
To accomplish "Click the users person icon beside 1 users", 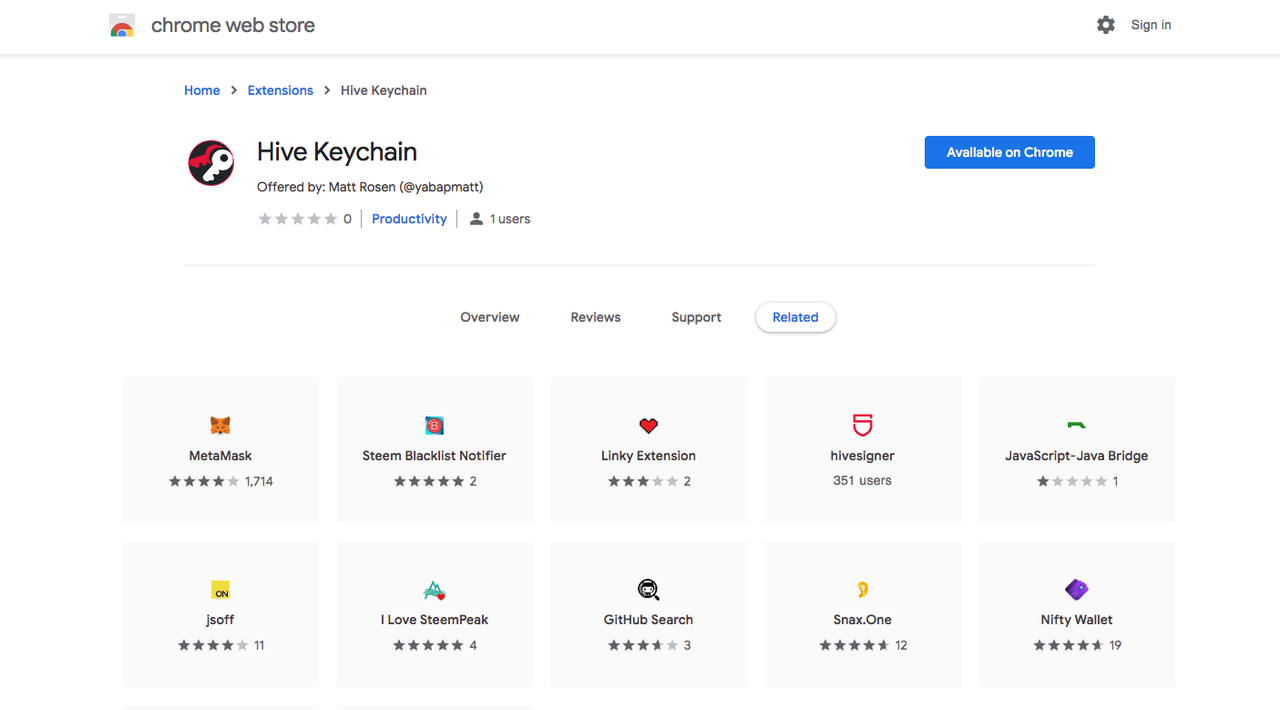I will point(476,219).
